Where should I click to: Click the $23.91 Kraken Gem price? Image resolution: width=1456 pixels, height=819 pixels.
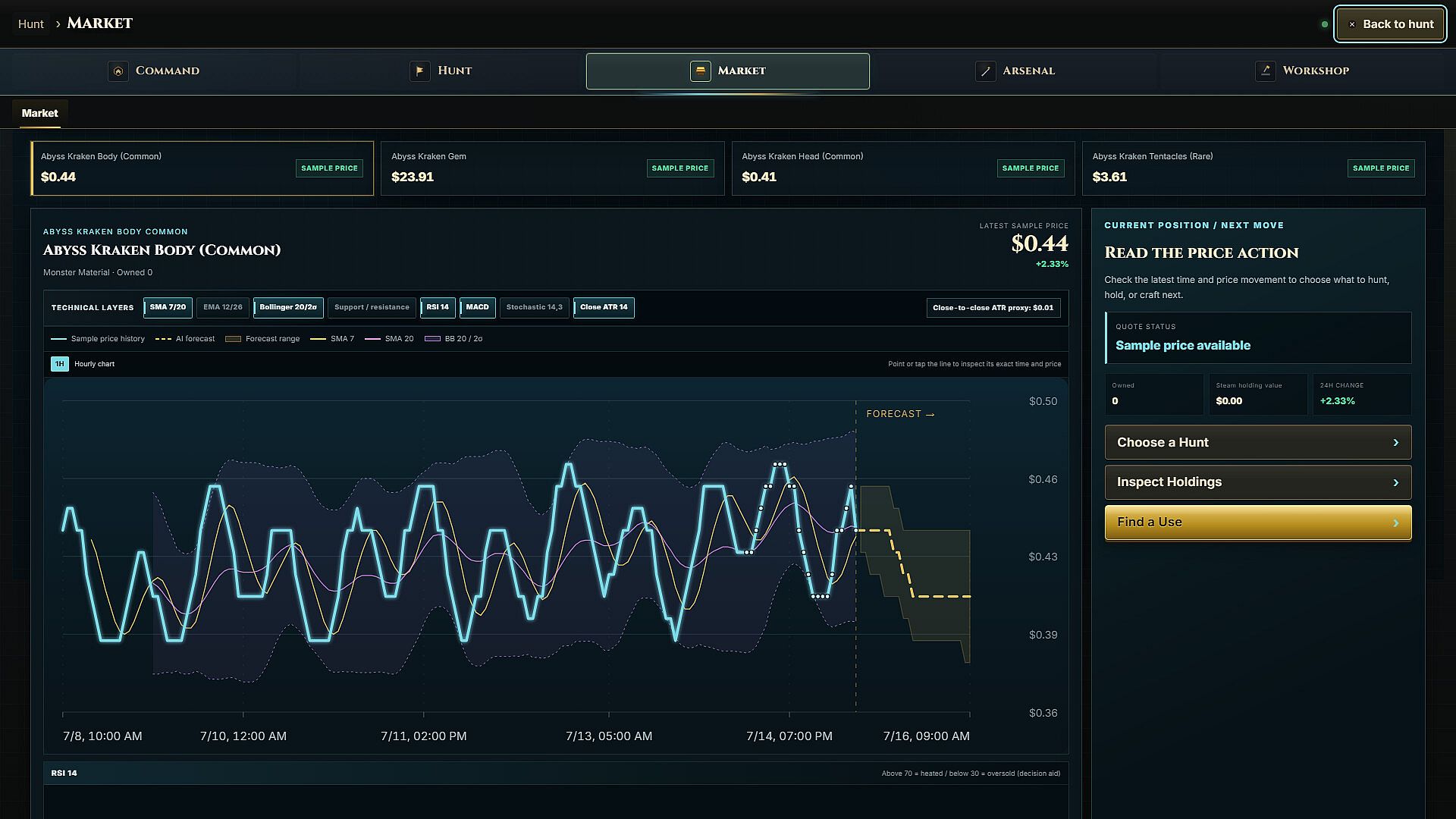coord(413,177)
